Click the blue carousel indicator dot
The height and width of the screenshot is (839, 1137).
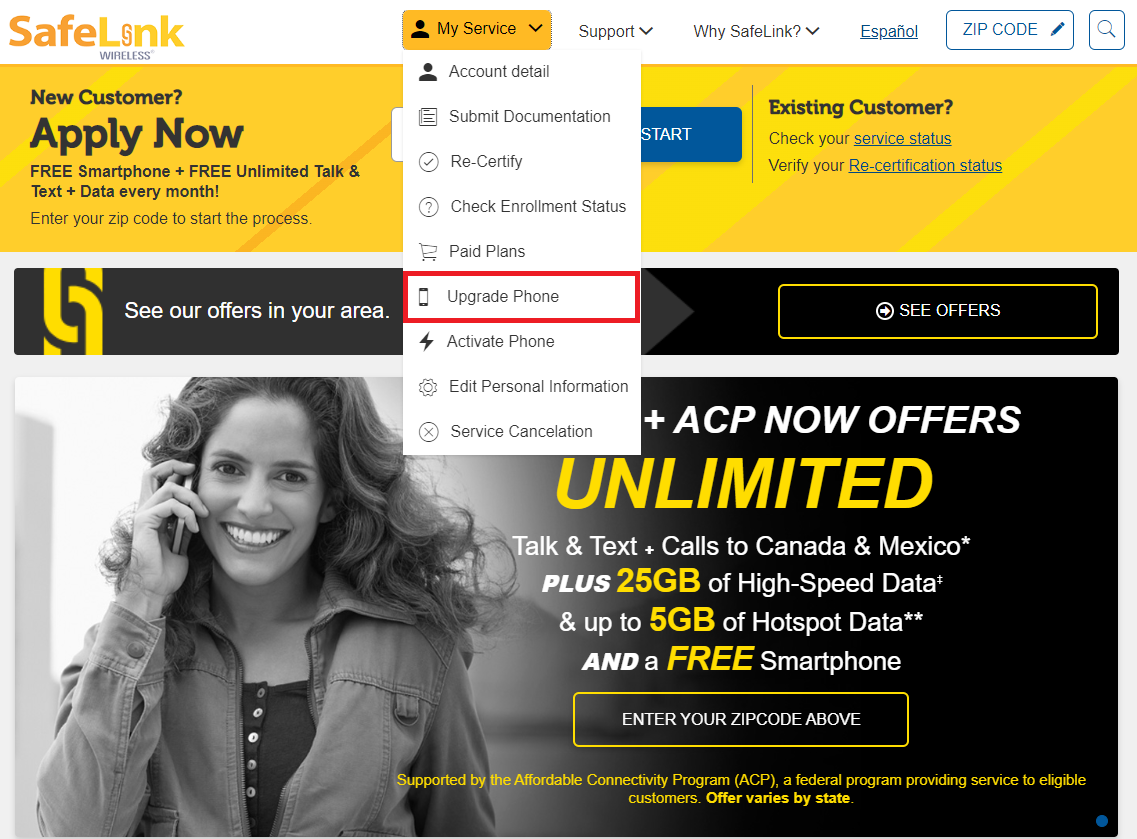tap(1101, 821)
